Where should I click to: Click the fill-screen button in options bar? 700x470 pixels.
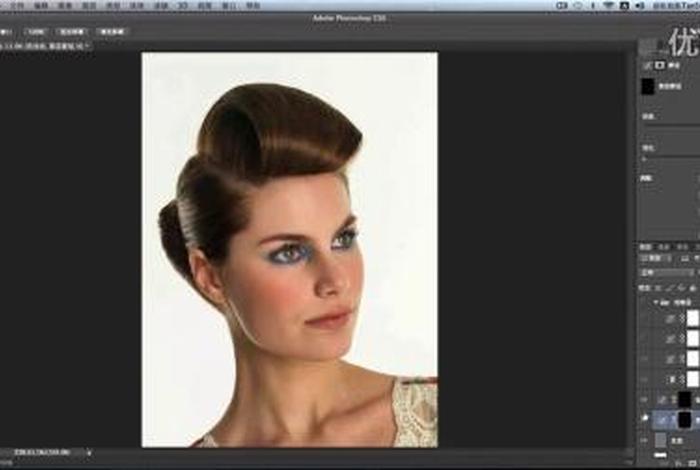tap(112, 32)
